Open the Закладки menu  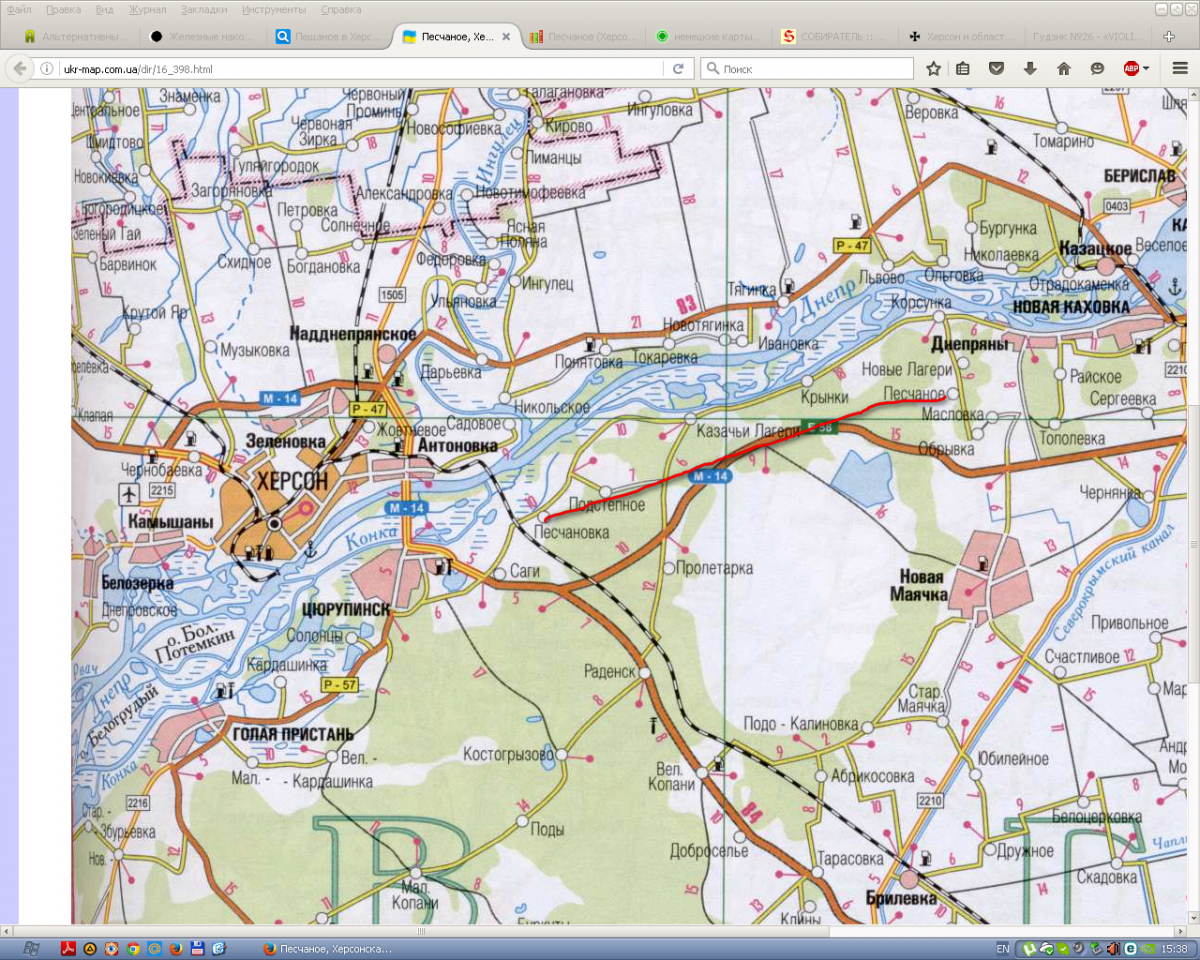pos(203,9)
